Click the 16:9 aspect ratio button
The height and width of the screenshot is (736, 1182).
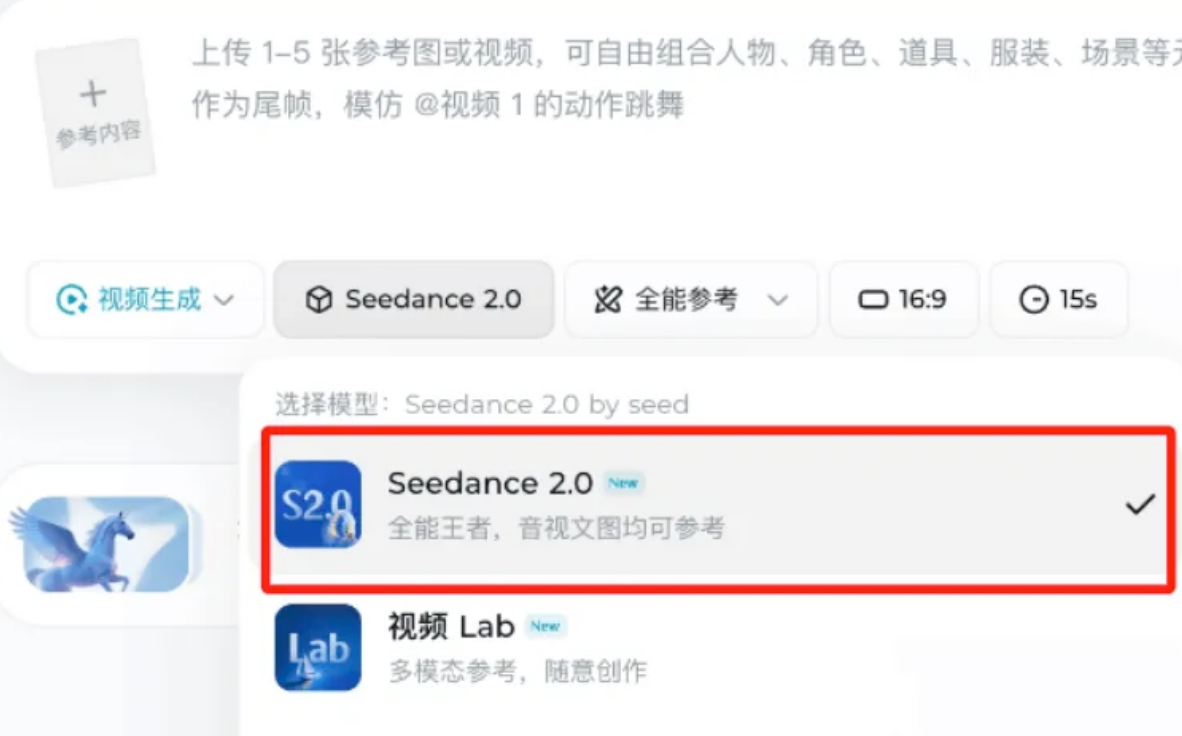[x=903, y=300]
